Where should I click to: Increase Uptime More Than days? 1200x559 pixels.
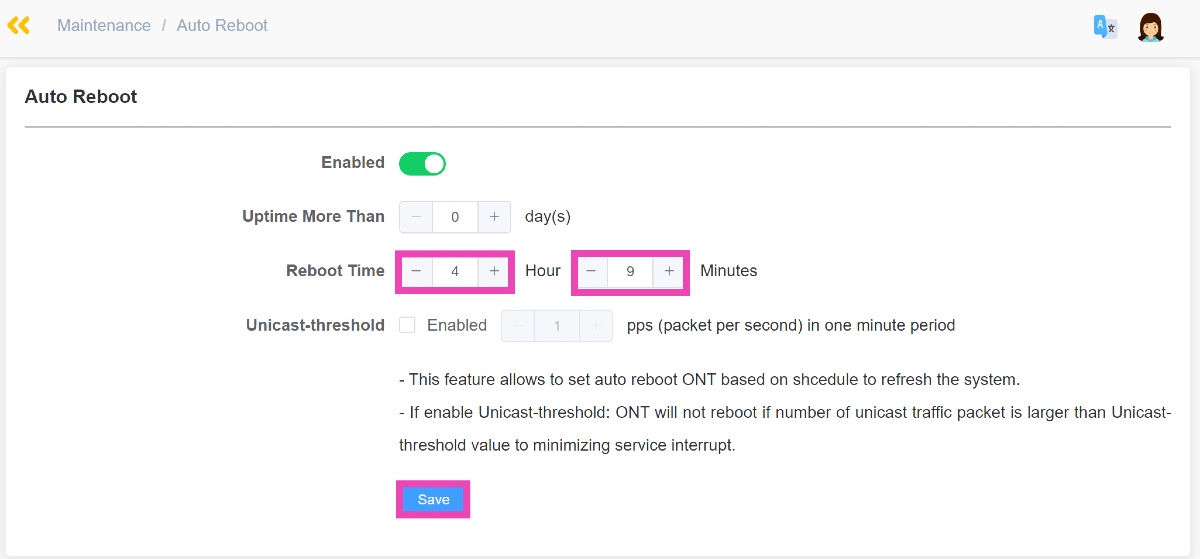coord(494,217)
